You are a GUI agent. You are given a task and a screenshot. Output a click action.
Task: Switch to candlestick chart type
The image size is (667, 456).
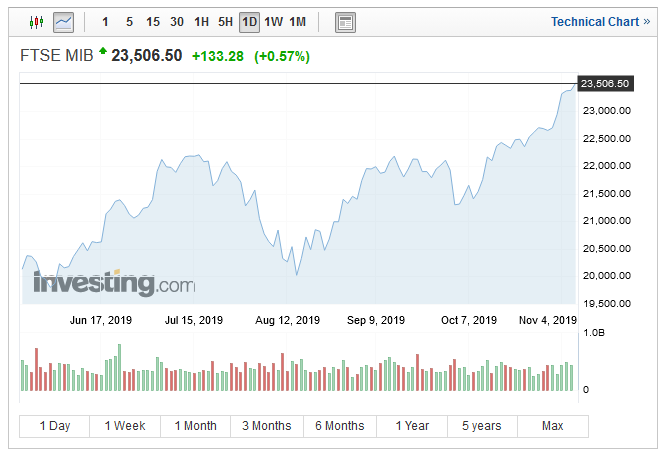click(x=37, y=22)
